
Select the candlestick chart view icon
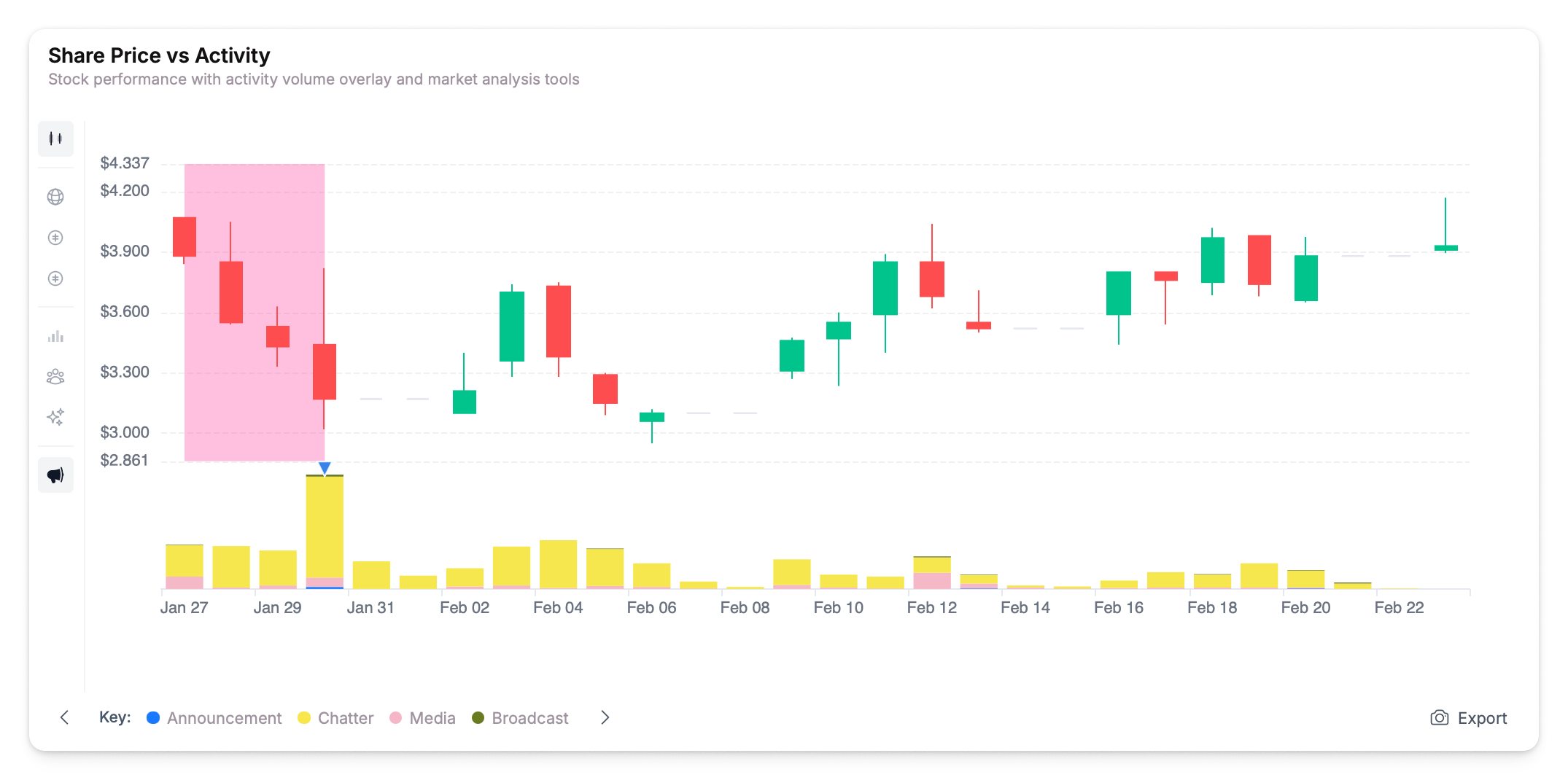[x=55, y=139]
